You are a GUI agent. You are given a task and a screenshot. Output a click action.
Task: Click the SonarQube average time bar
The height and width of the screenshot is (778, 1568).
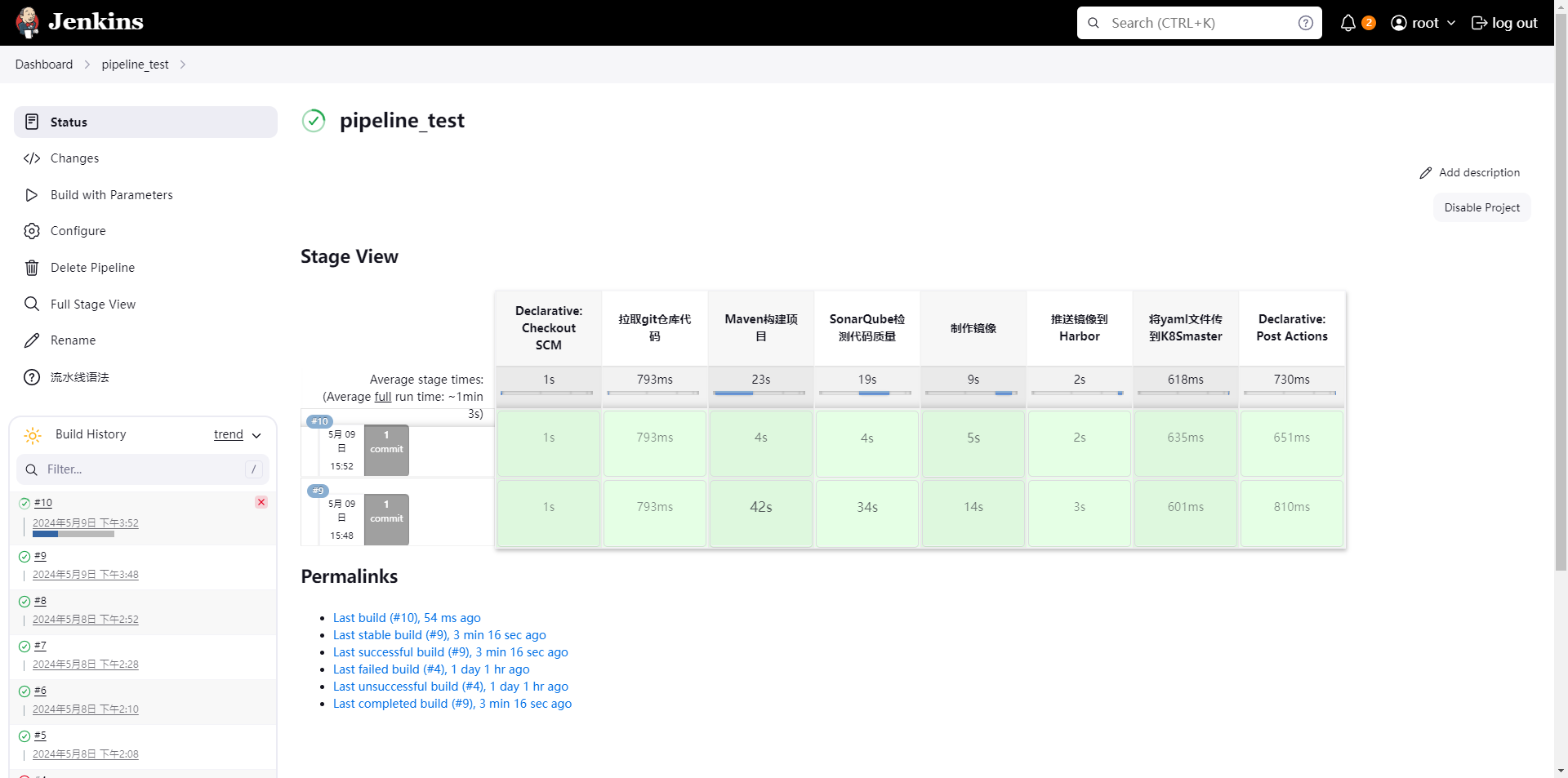(866, 393)
